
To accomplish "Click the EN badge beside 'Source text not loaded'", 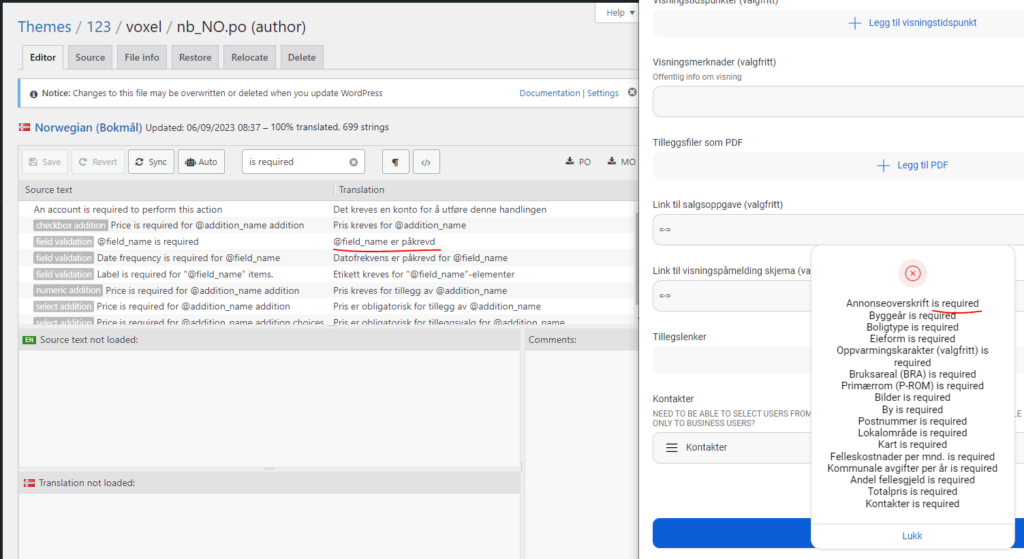I will [29, 340].
